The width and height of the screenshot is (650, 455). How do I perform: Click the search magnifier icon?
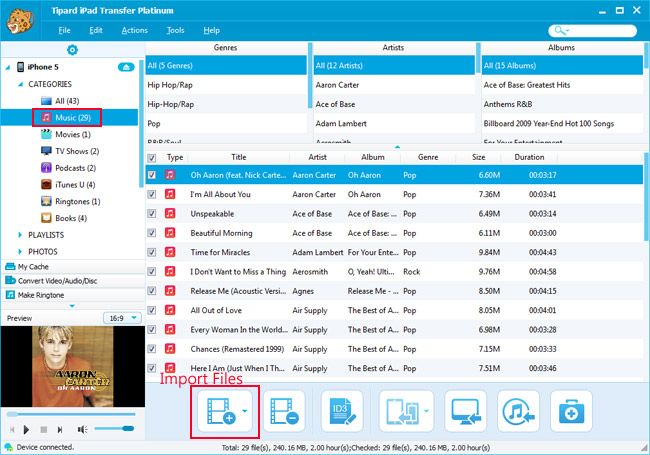point(560,30)
